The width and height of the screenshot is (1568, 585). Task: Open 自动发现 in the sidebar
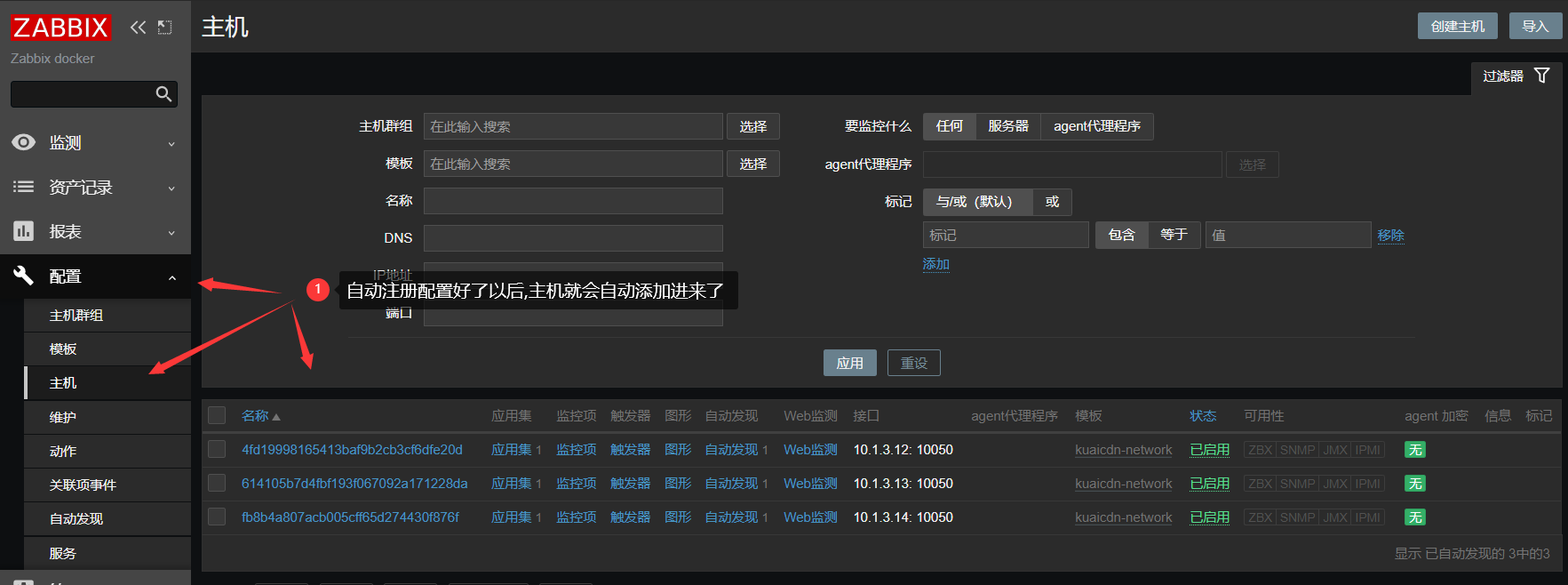(107, 518)
